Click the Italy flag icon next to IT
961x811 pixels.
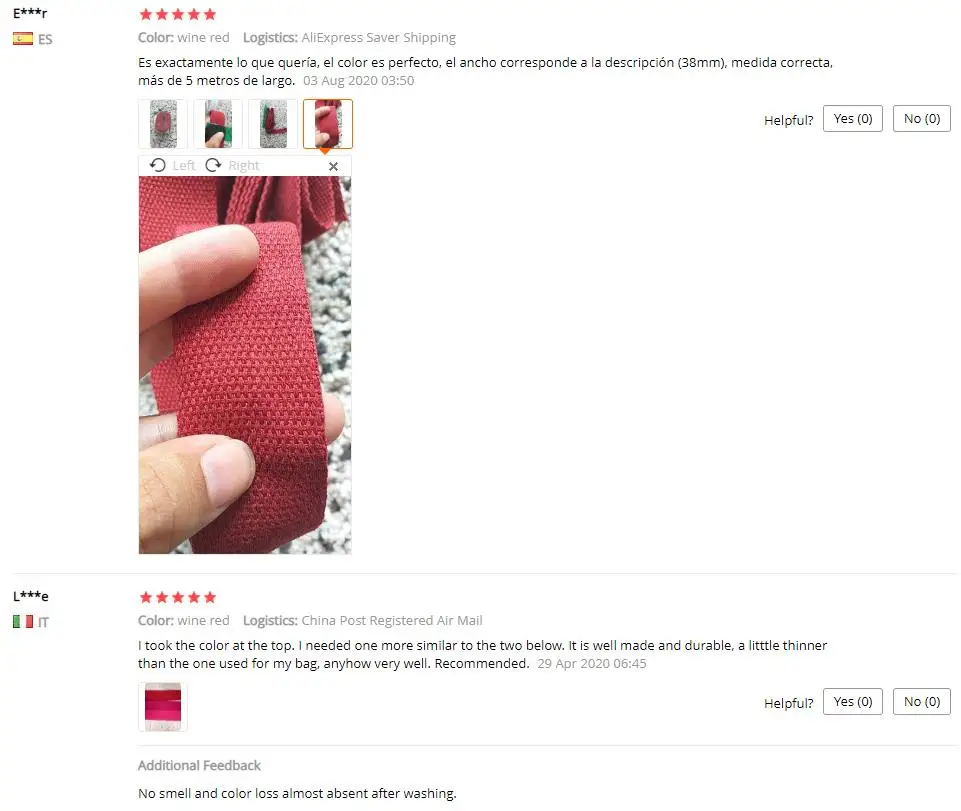coord(23,622)
